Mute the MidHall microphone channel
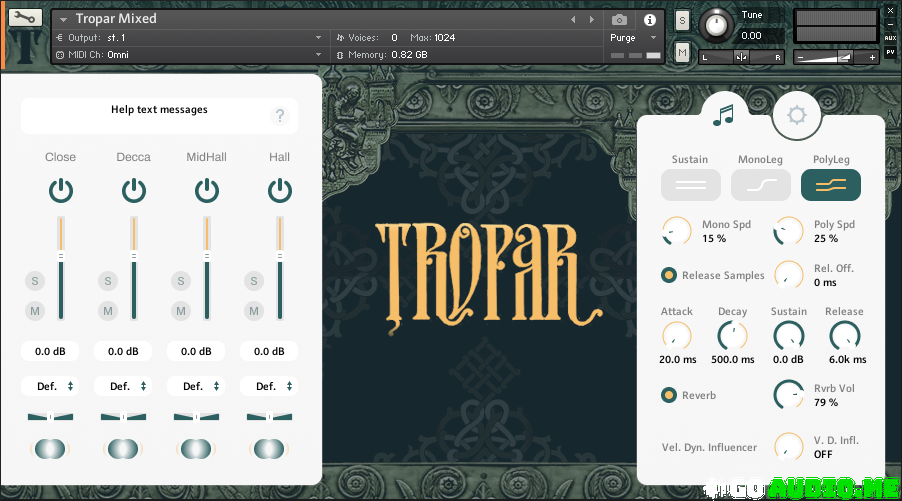 click(x=180, y=311)
